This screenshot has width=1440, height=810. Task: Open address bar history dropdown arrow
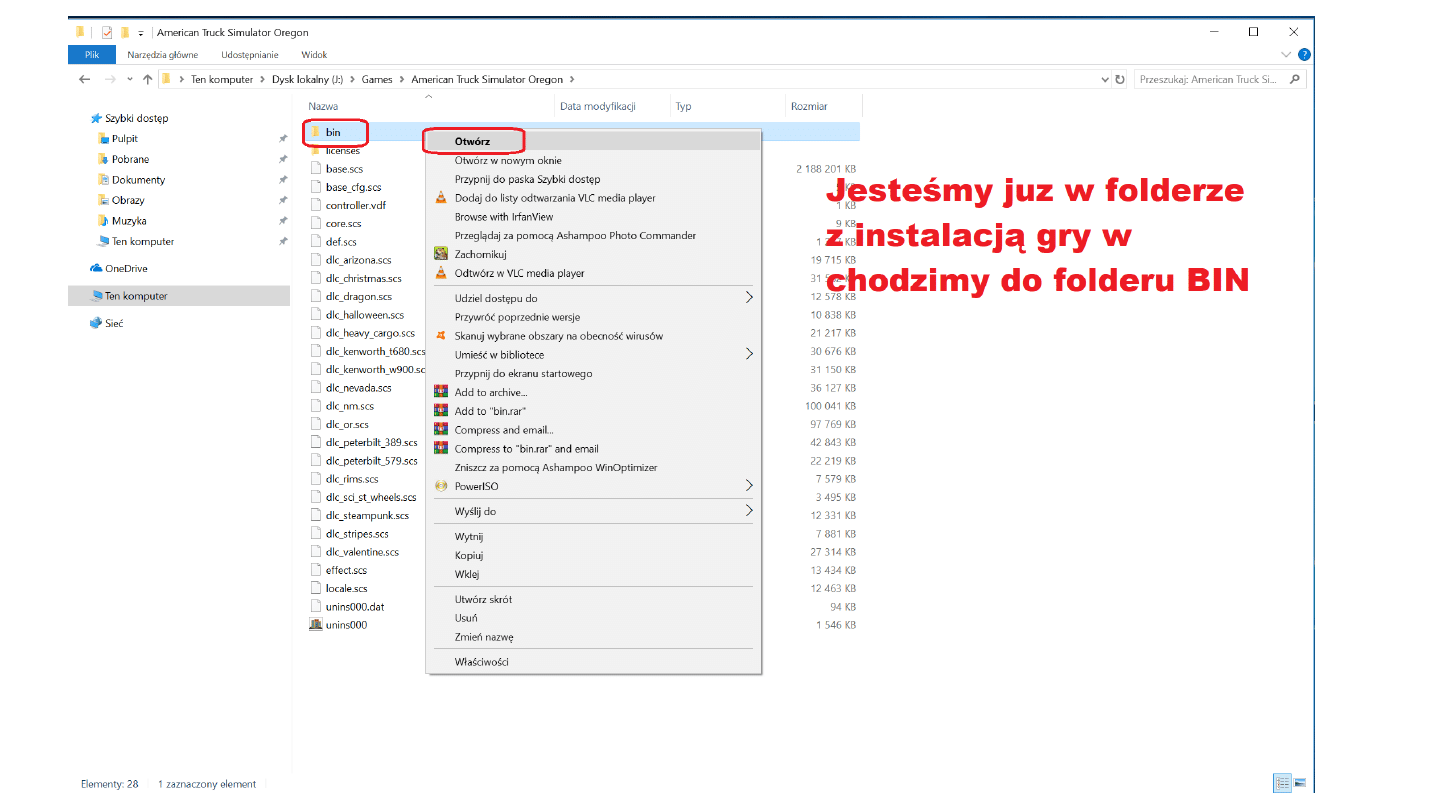point(1105,79)
